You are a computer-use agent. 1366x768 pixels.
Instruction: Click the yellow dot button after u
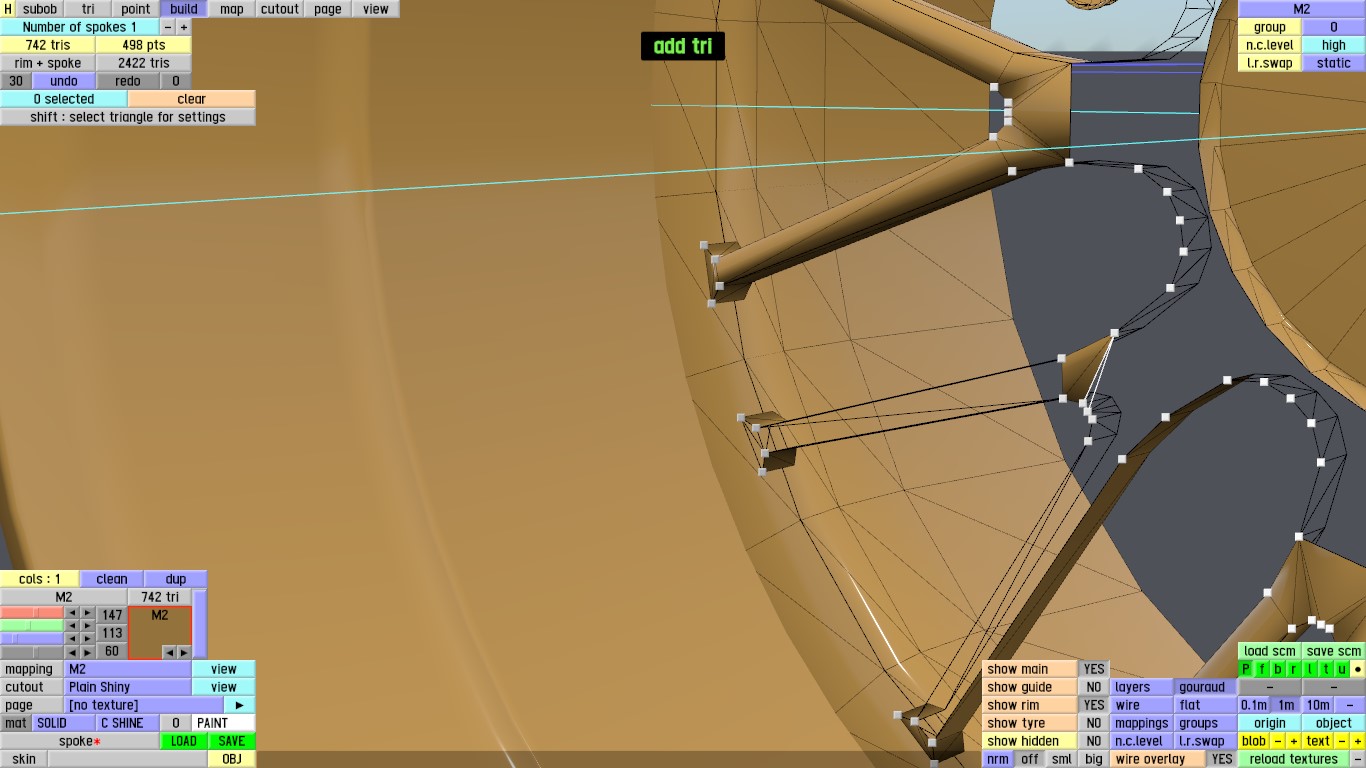pyautogui.click(x=1358, y=669)
